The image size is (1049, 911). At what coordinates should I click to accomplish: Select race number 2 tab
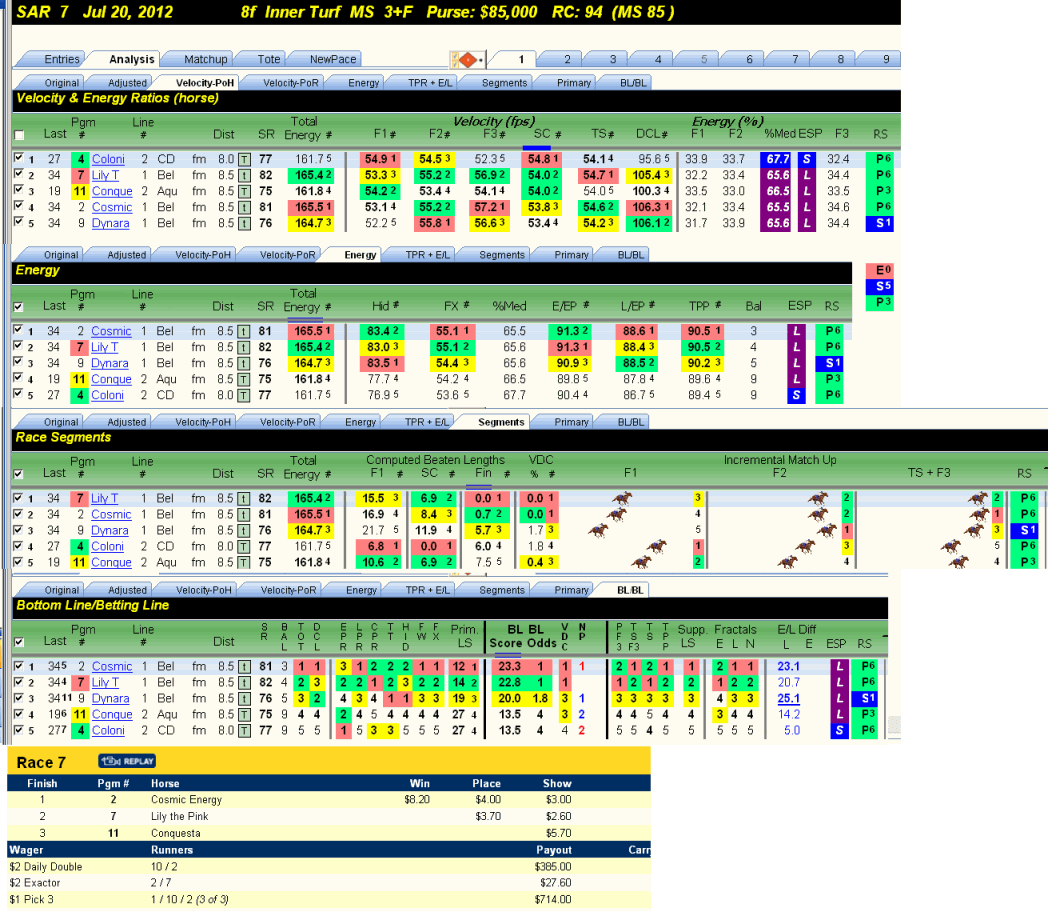click(567, 60)
